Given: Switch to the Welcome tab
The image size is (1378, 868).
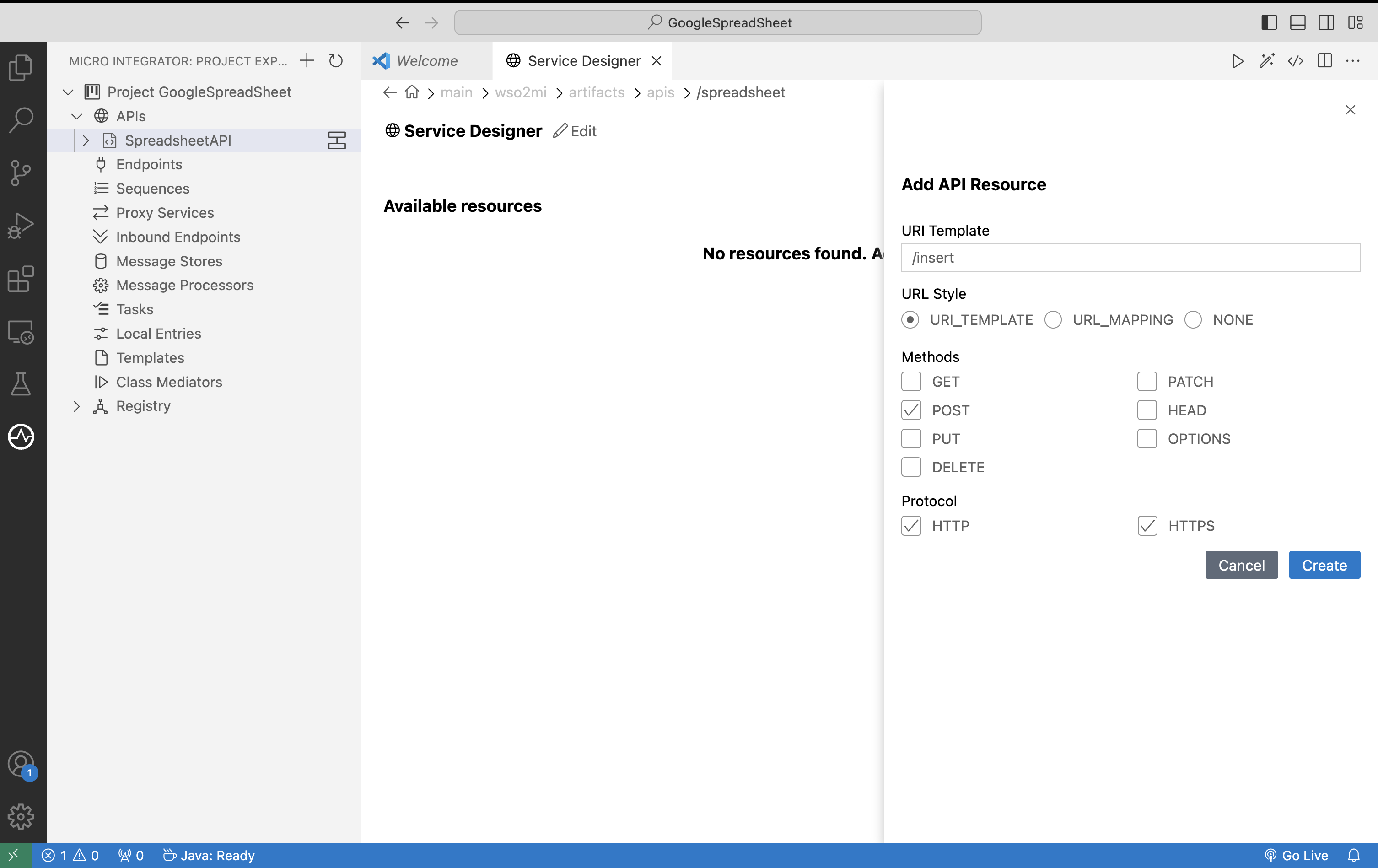Looking at the screenshot, I should [x=426, y=61].
